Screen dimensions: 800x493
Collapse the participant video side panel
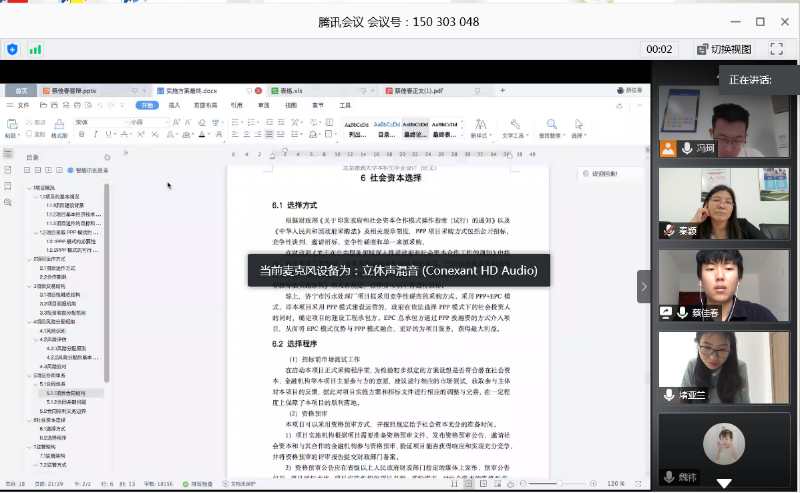click(x=643, y=286)
